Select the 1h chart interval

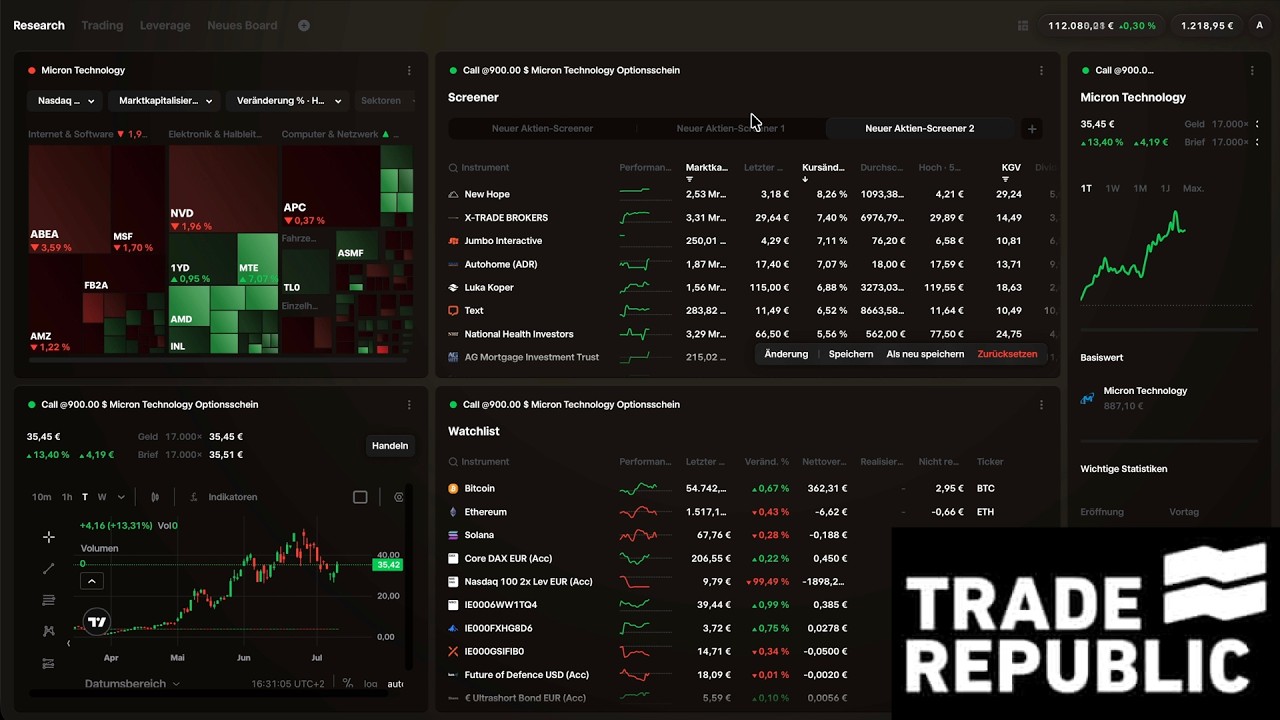67,497
